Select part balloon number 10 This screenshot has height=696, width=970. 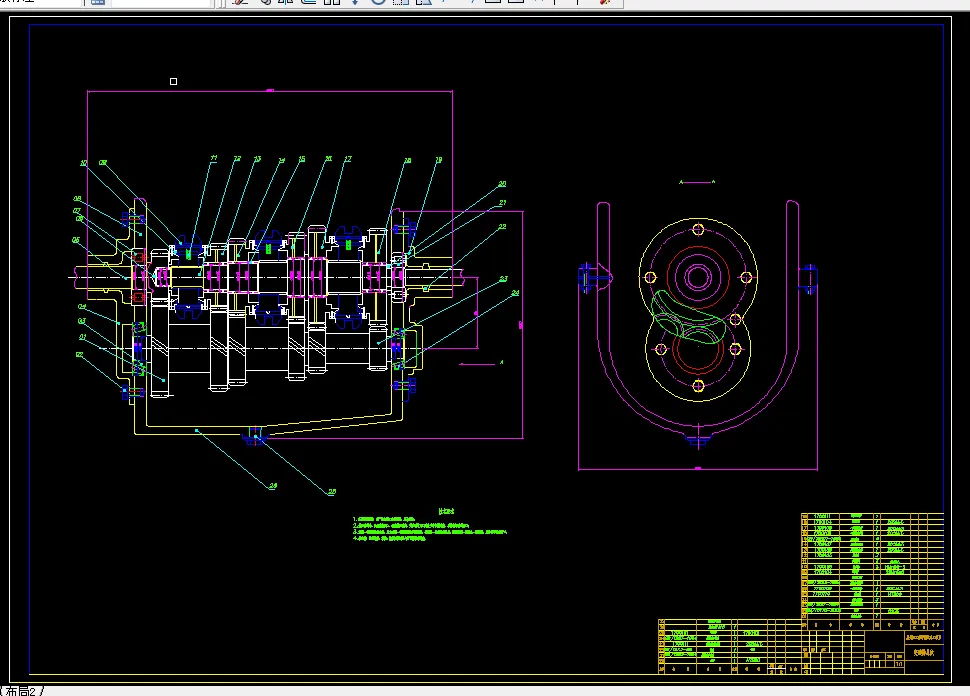[x=84, y=163]
